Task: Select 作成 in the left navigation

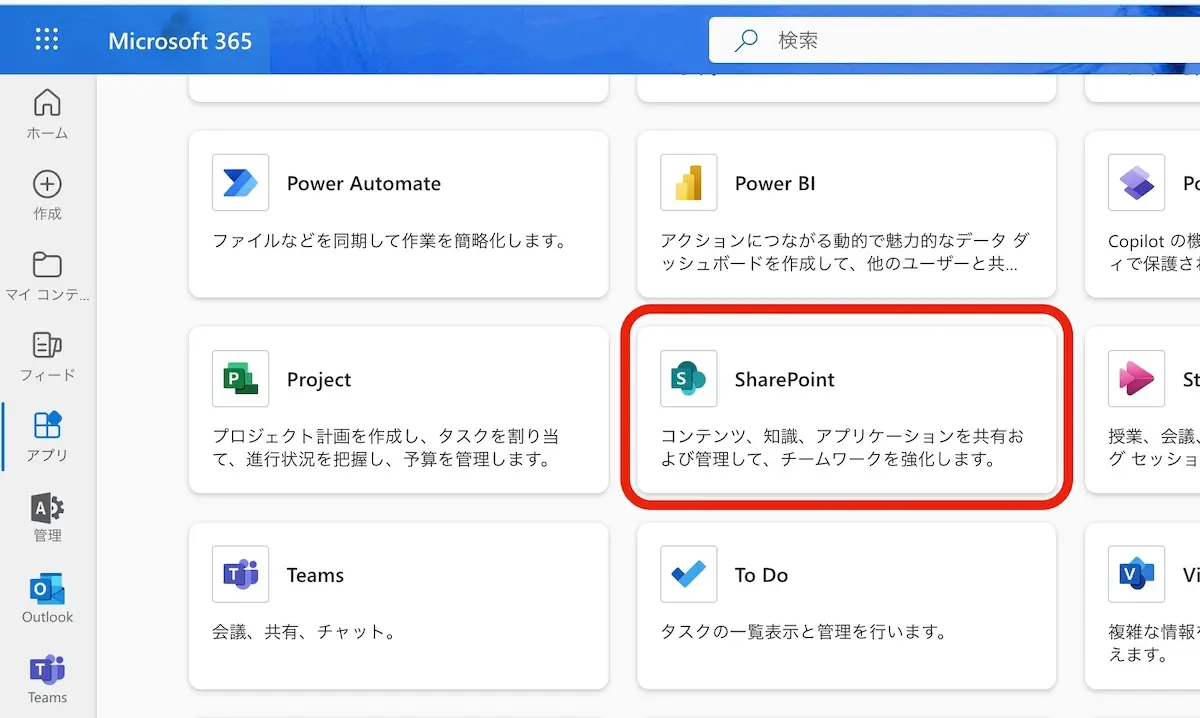Action: click(47, 195)
